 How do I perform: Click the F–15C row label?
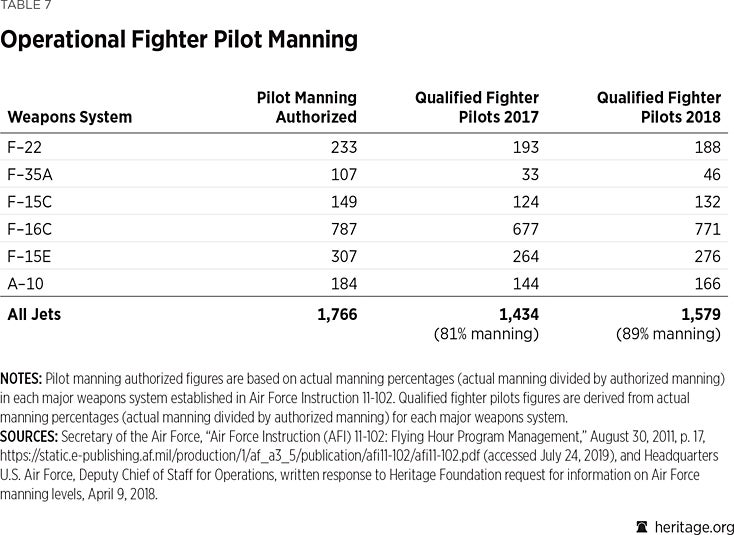click(x=30, y=202)
